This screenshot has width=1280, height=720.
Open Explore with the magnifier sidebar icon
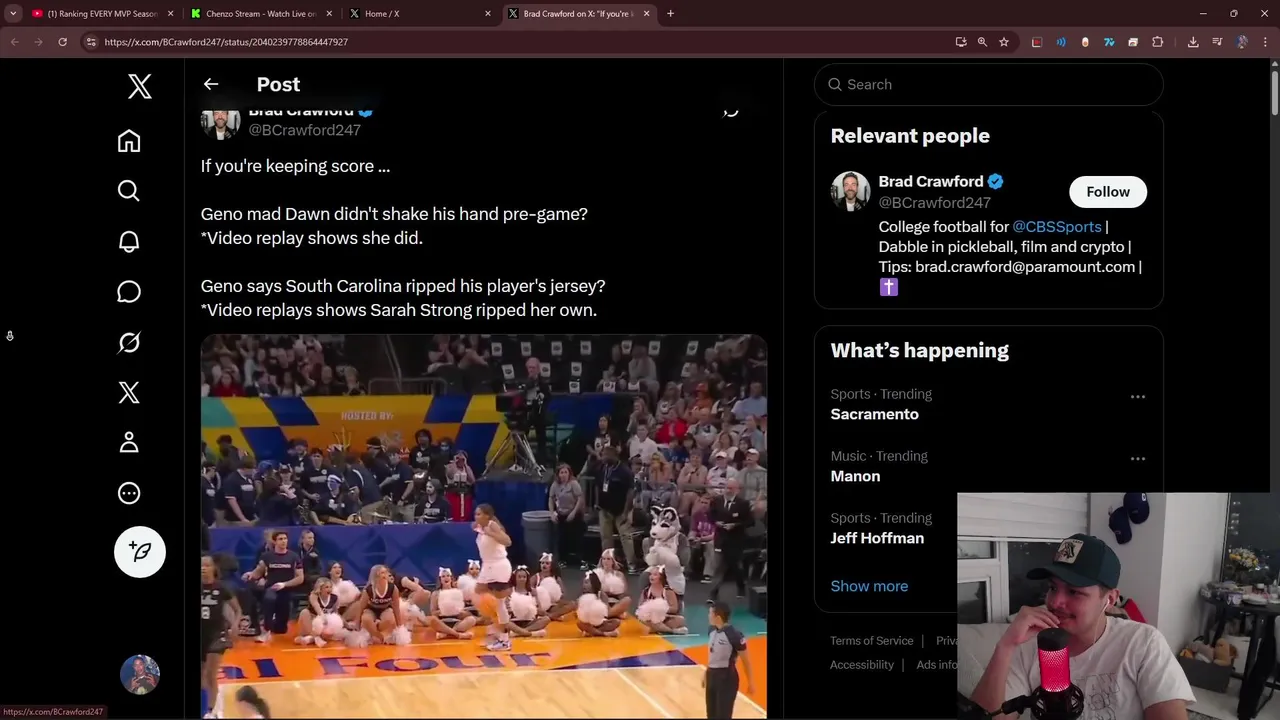pos(129,191)
